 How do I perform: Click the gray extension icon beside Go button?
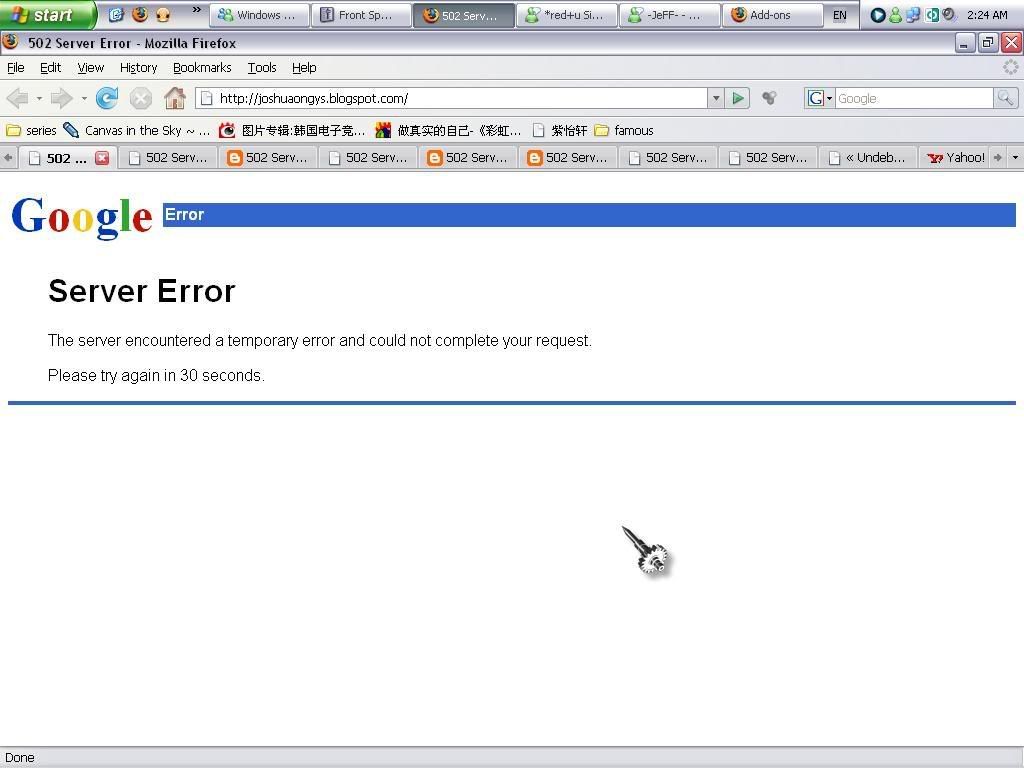tap(770, 99)
